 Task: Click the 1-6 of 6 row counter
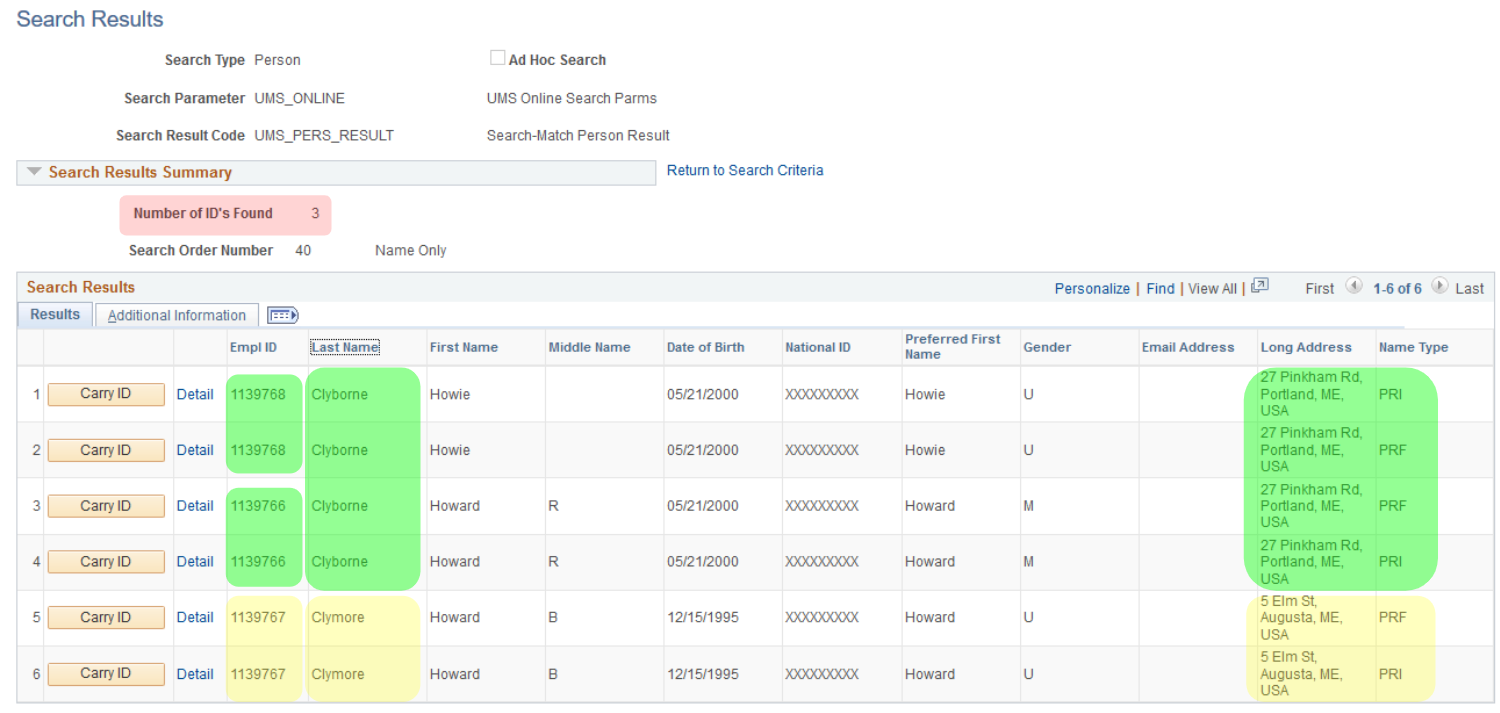[1397, 288]
